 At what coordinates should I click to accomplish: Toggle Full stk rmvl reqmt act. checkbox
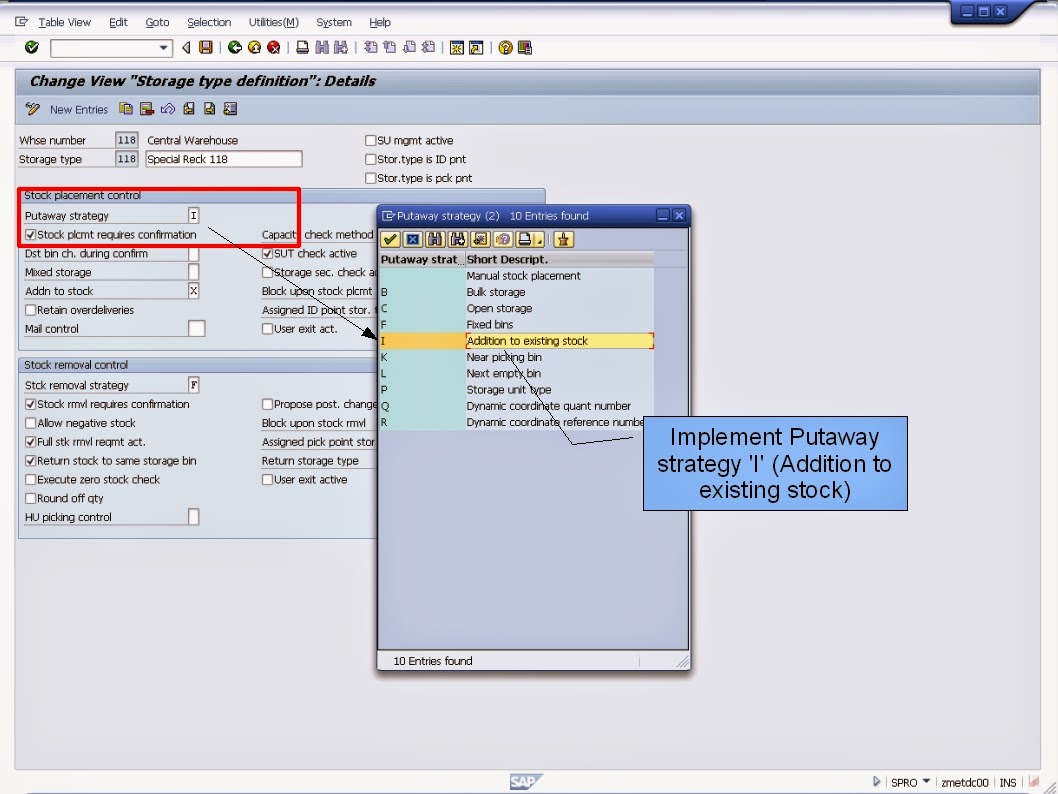[30, 442]
